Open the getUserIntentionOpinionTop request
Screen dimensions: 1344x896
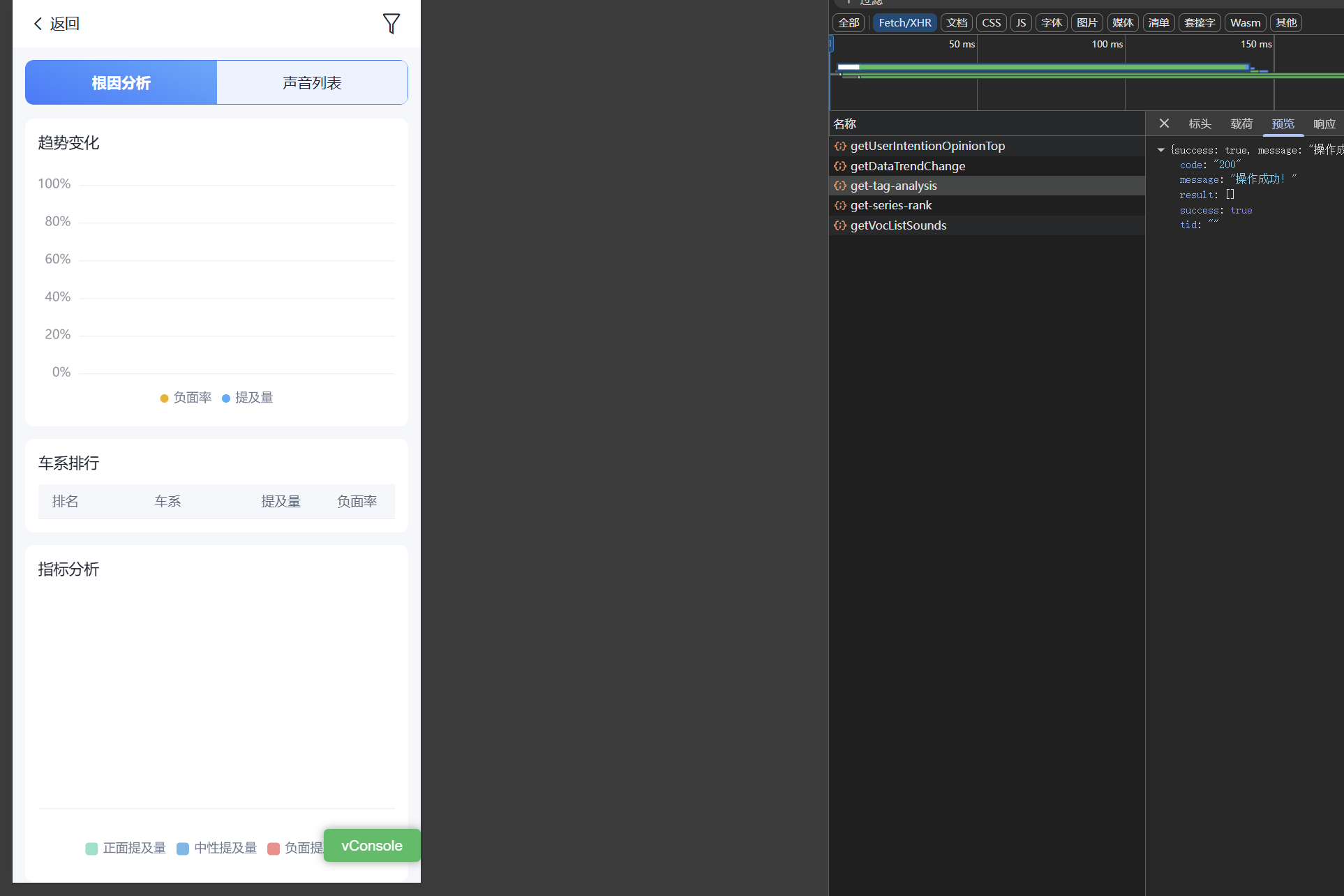[x=927, y=146]
